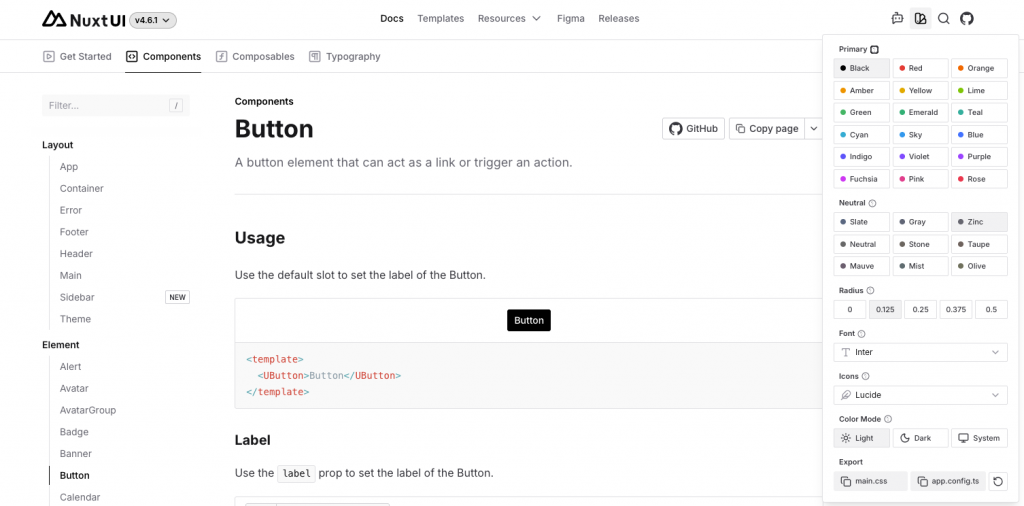Image resolution: width=1024 pixels, height=506 pixels.
Task: Set radius to 0.25
Action: (920, 309)
